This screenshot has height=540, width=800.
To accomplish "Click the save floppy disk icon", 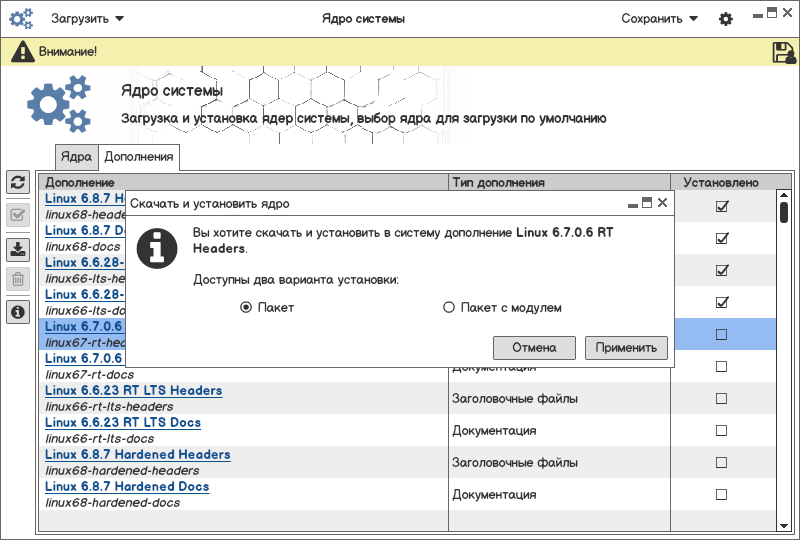I will [784, 52].
